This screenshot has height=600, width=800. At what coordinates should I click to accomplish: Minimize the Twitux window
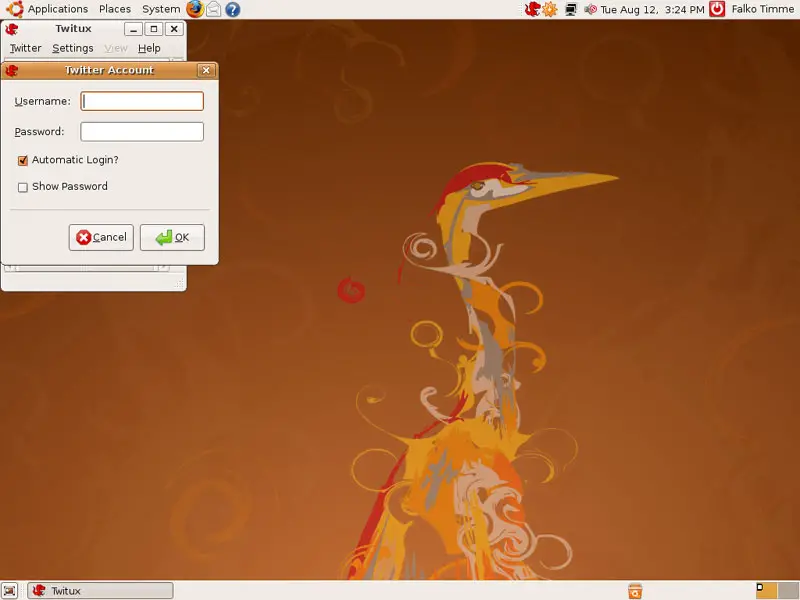(x=133, y=29)
